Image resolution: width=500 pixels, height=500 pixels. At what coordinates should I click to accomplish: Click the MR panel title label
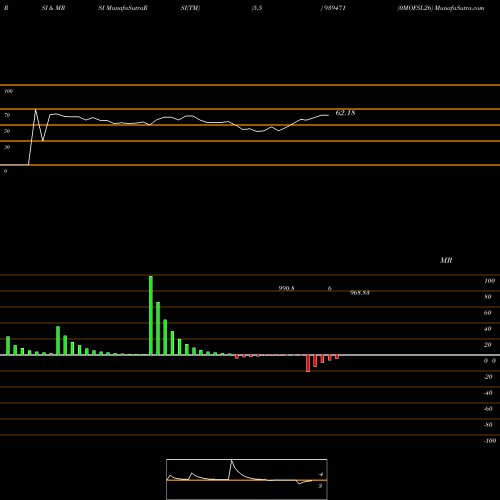446,260
